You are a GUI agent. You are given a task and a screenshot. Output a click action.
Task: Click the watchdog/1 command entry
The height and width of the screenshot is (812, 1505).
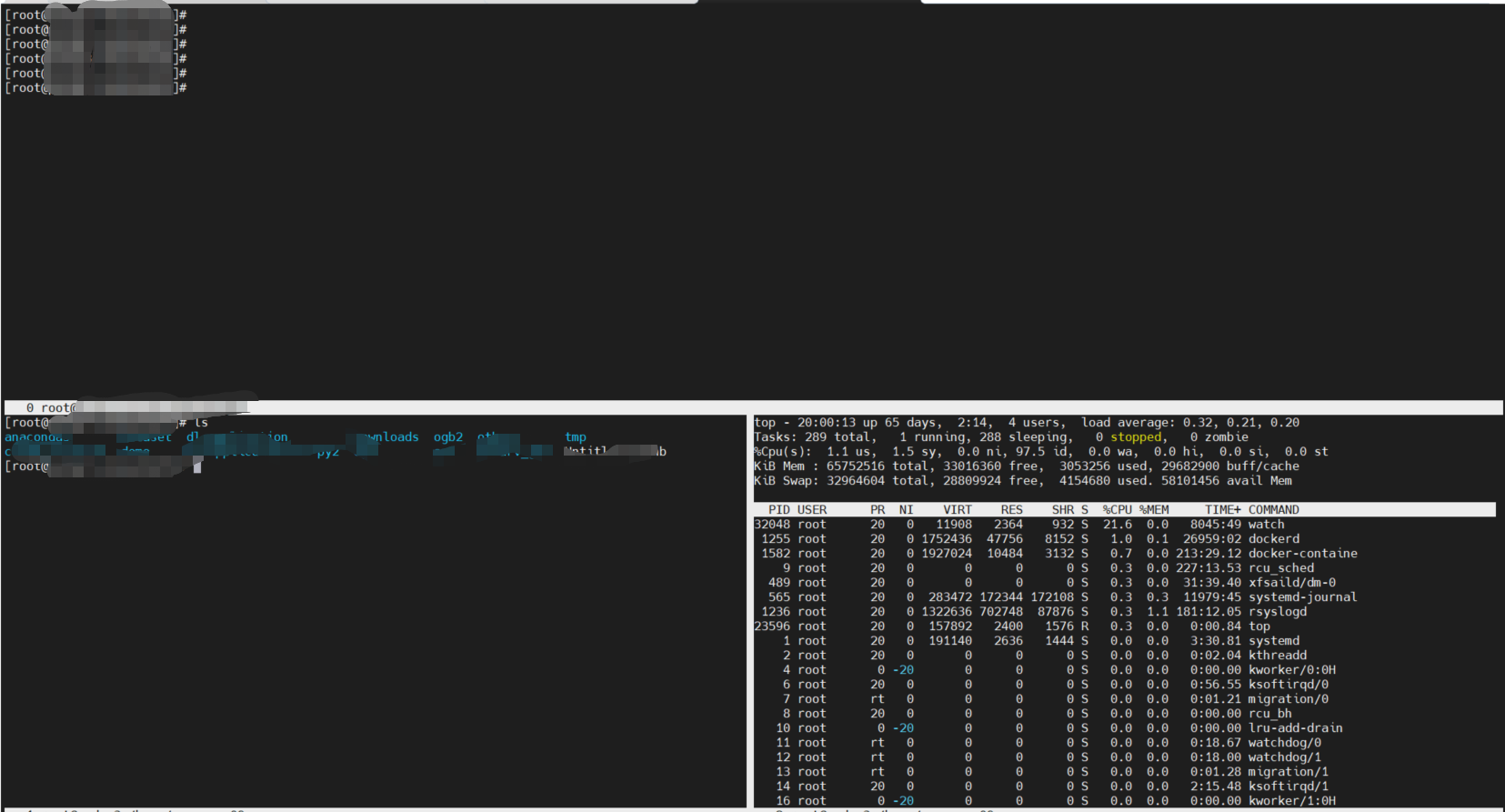point(1285,757)
